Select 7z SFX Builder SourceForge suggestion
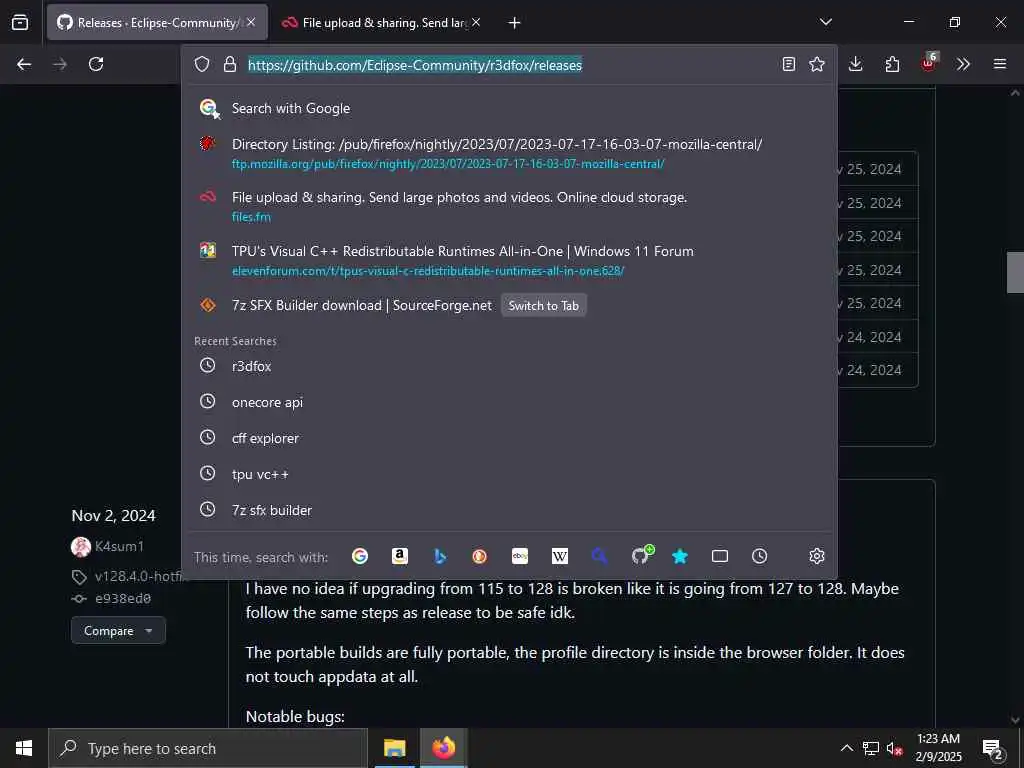The width and height of the screenshot is (1024, 768). (x=362, y=306)
